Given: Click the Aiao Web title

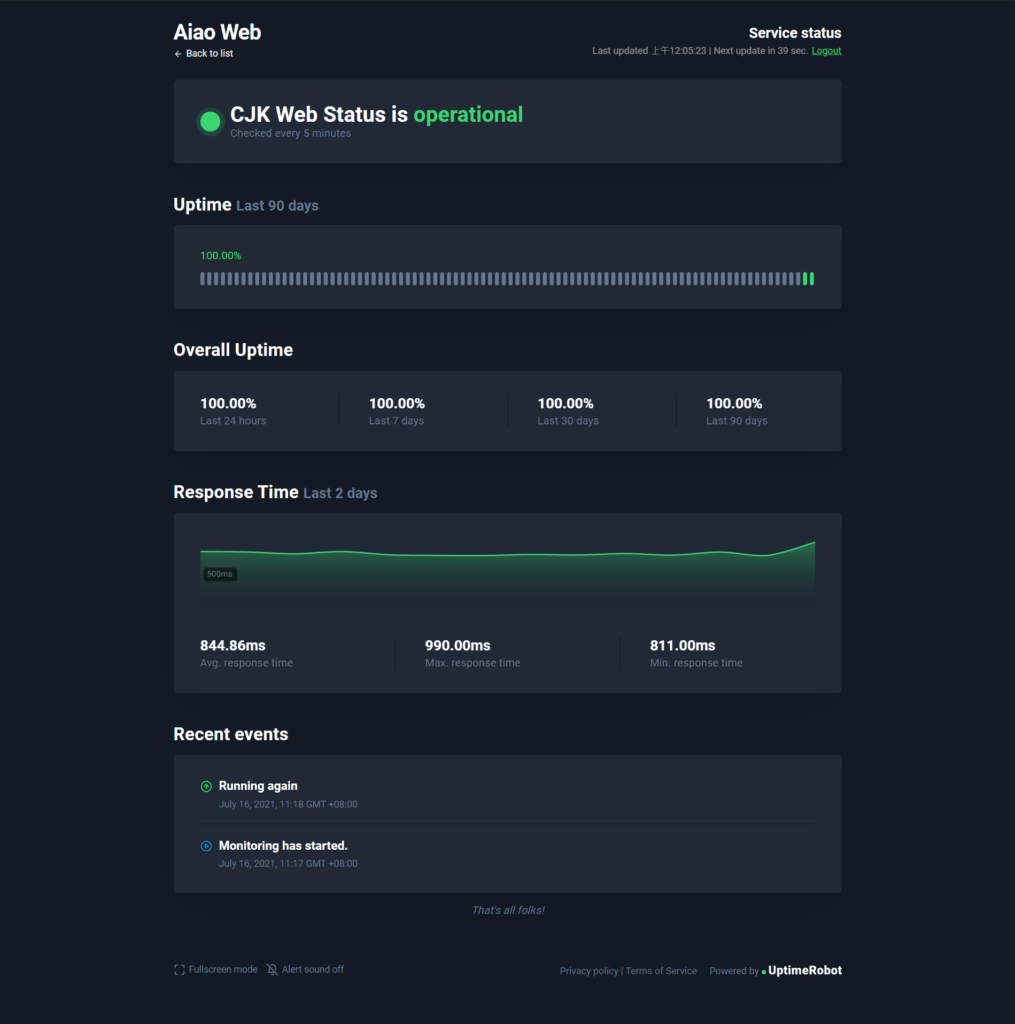Looking at the screenshot, I should pyautogui.click(x=217, y=32).
